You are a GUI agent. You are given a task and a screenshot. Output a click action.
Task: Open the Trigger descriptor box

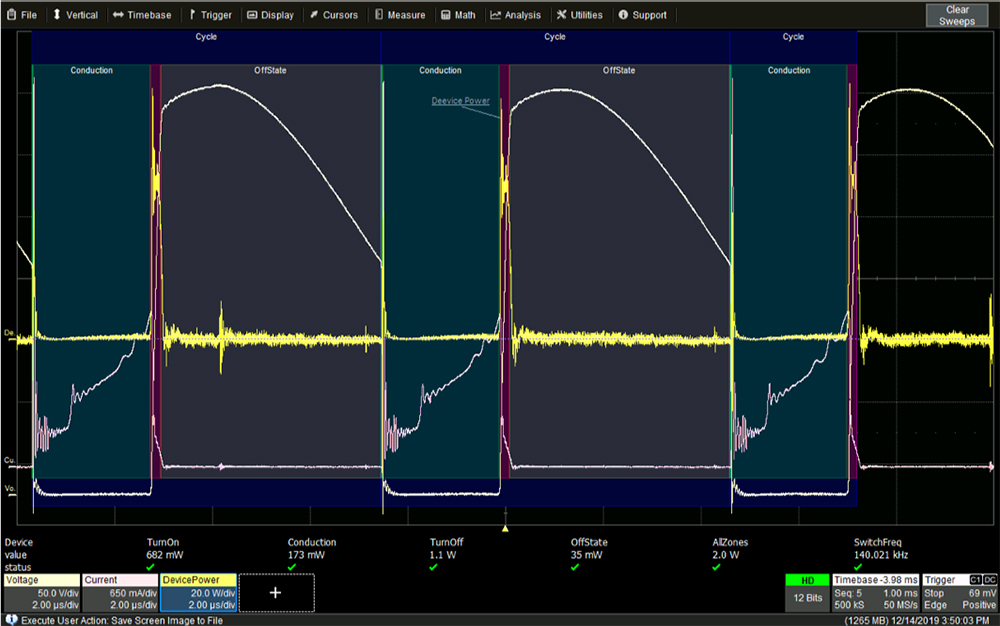(959, 592)
